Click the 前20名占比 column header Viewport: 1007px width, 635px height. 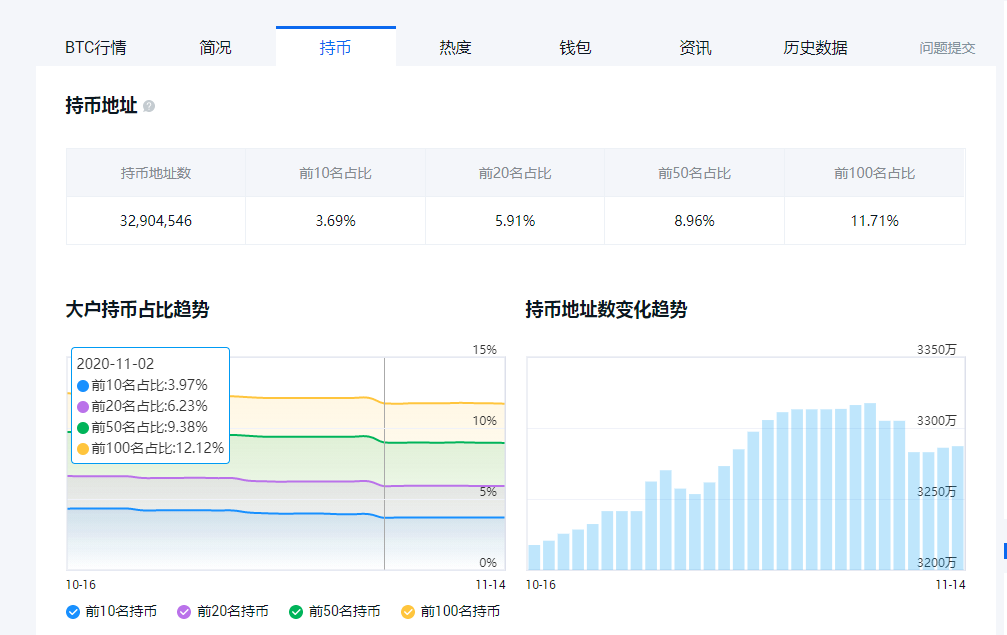pos(515,173)
